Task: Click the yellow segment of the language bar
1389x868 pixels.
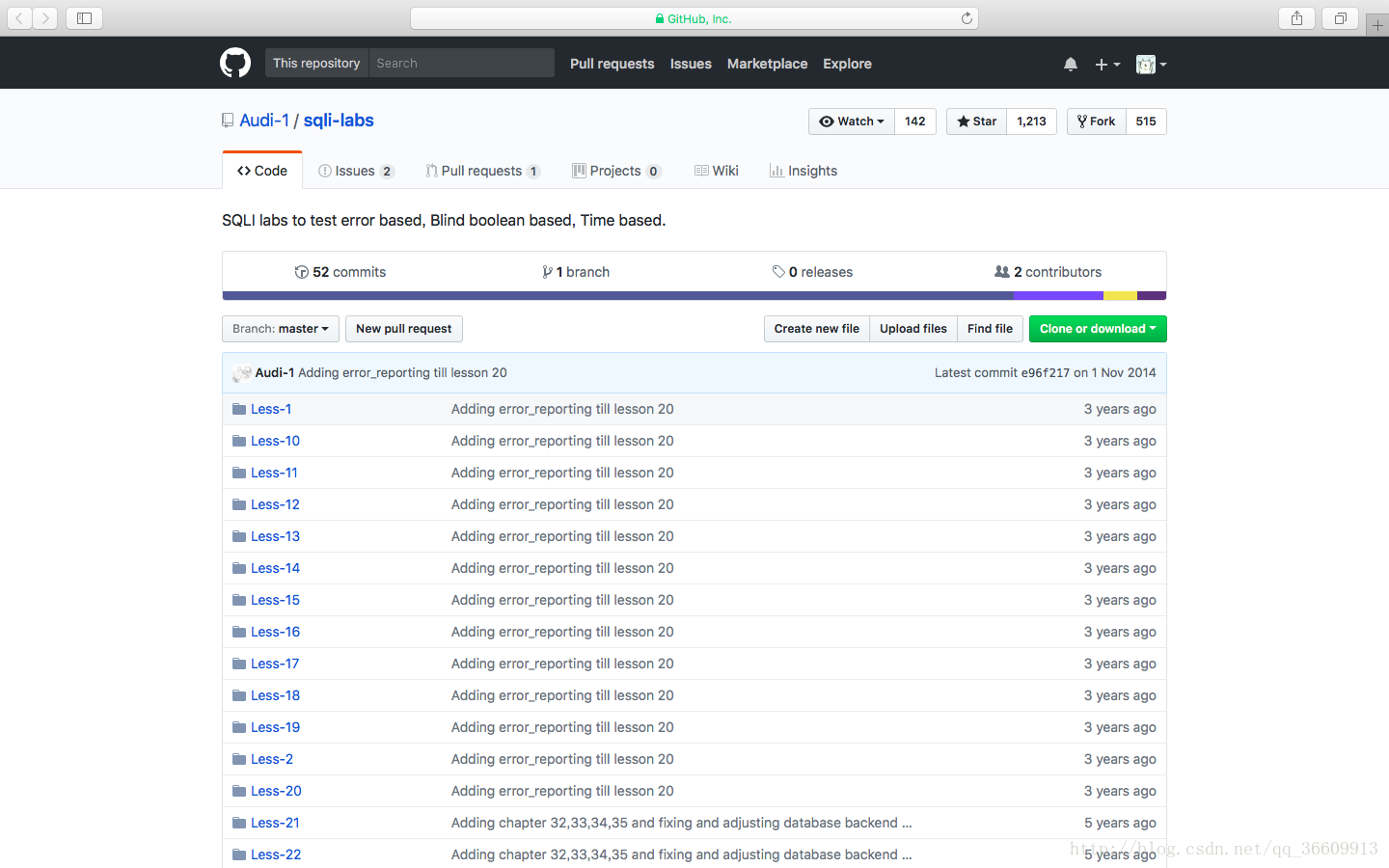Action: point(1121,296)
